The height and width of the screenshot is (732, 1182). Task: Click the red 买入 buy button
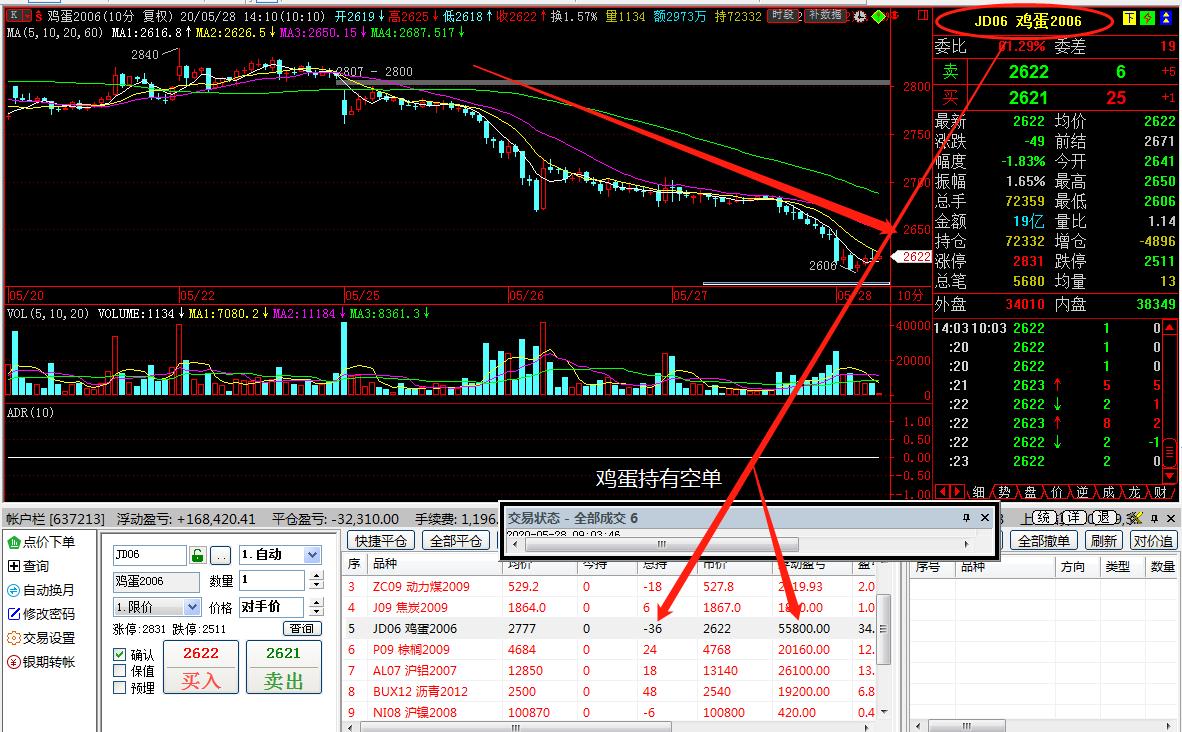coord(199,667)
